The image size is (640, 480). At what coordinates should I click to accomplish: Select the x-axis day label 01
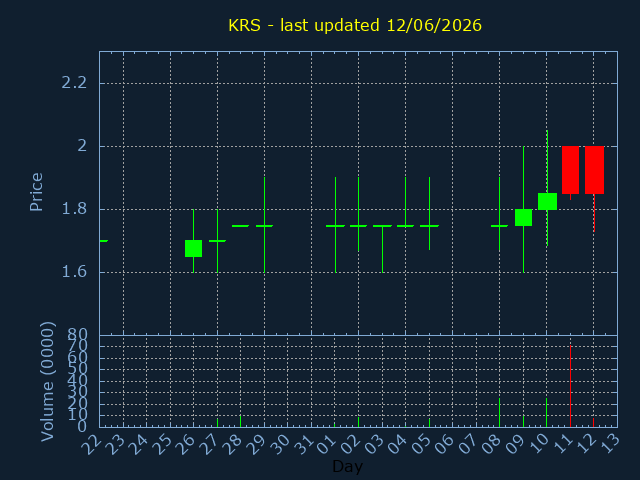point(327,444)
